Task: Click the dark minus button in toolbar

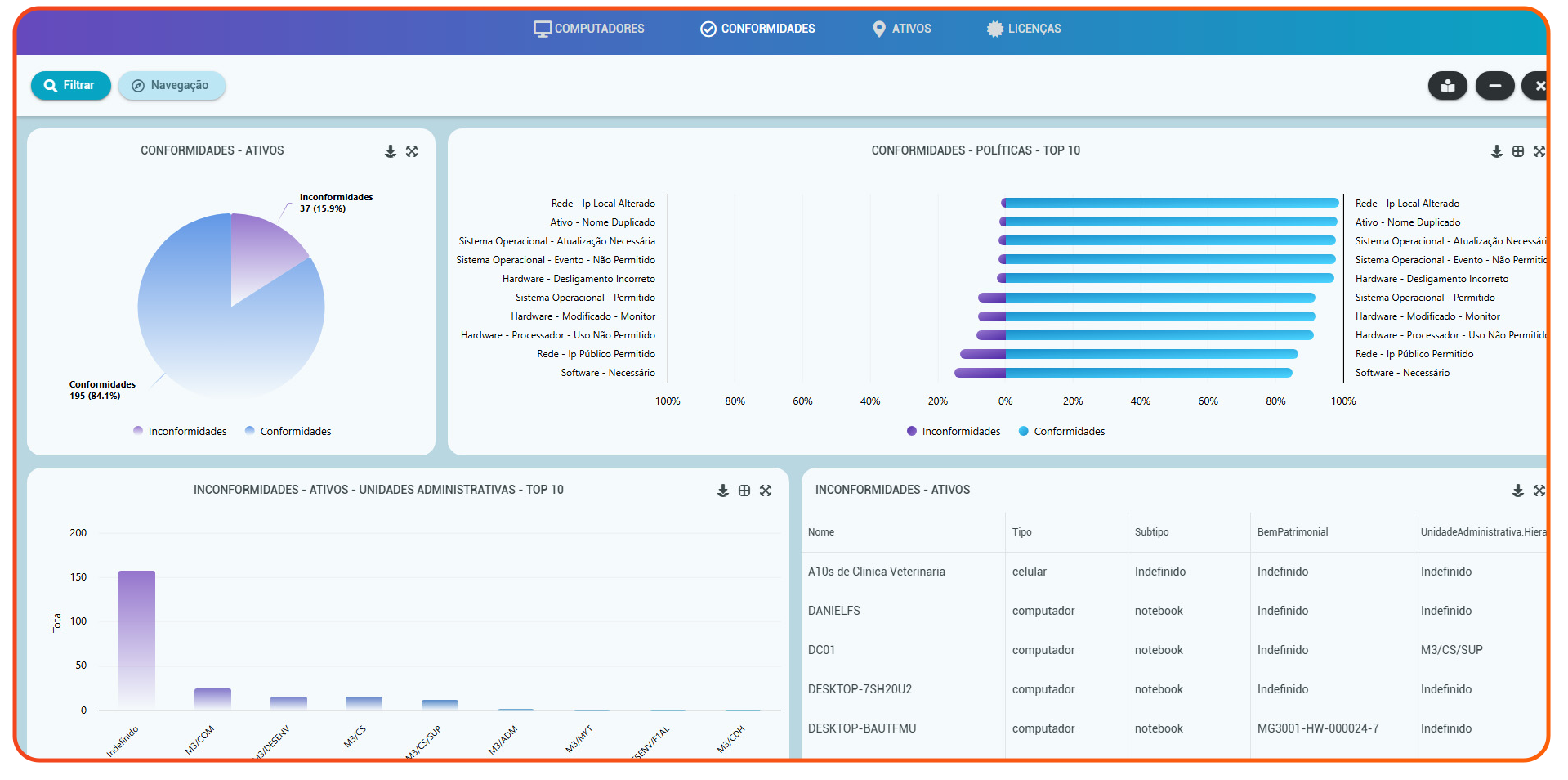Action: [1494, 86]
